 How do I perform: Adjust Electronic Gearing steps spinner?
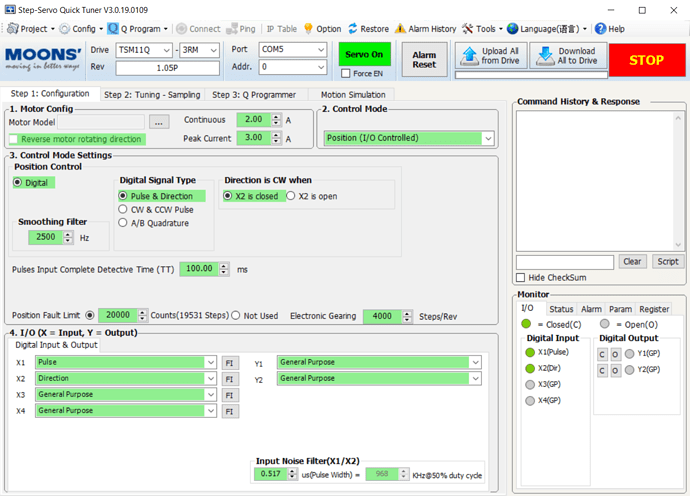click(x=407, y=316)
